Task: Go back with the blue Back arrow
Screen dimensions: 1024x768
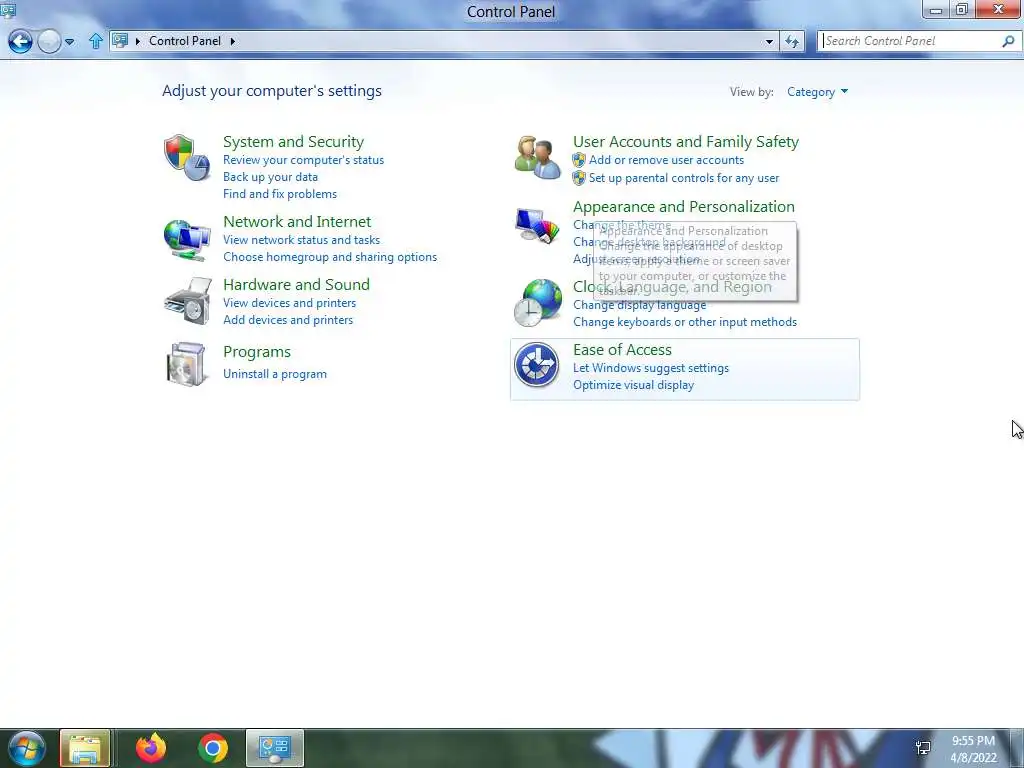Action: (x=20, y=41)
